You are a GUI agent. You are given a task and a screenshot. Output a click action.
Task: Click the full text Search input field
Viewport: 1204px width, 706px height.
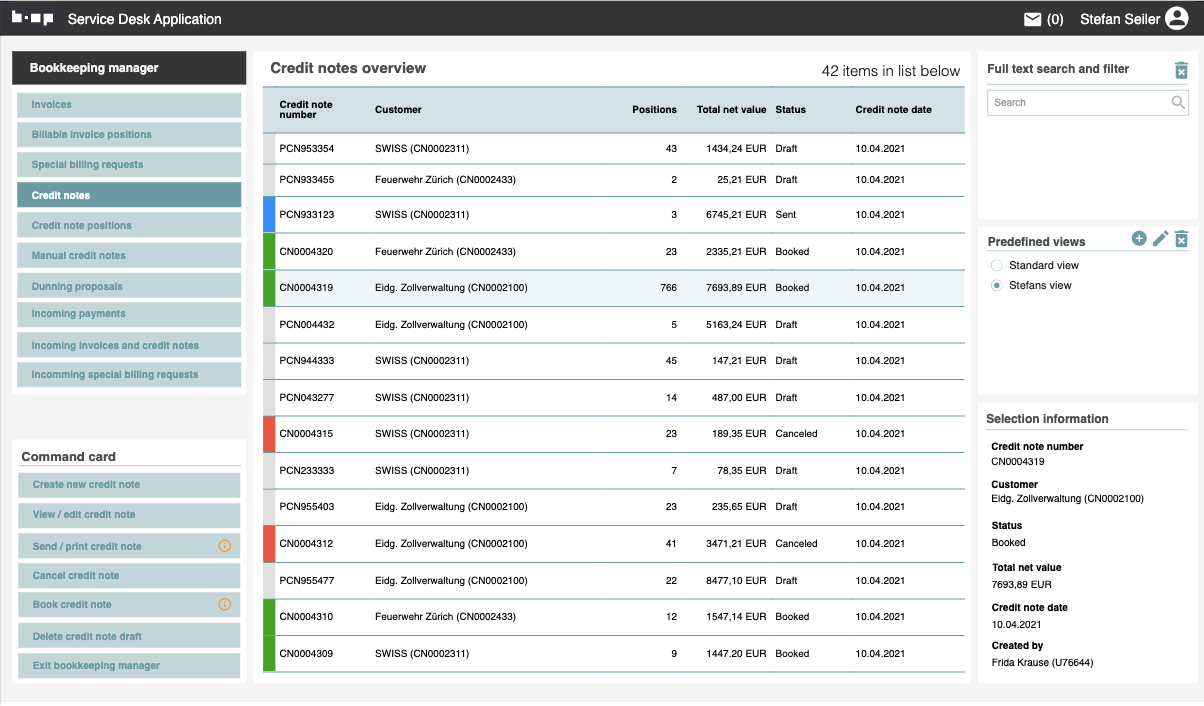point(1075,102)
